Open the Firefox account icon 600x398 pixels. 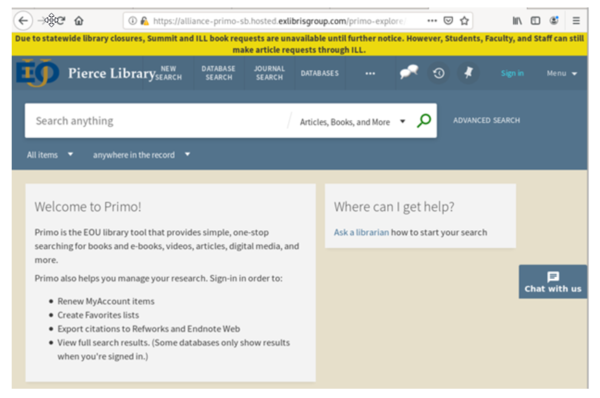(554, 21)
